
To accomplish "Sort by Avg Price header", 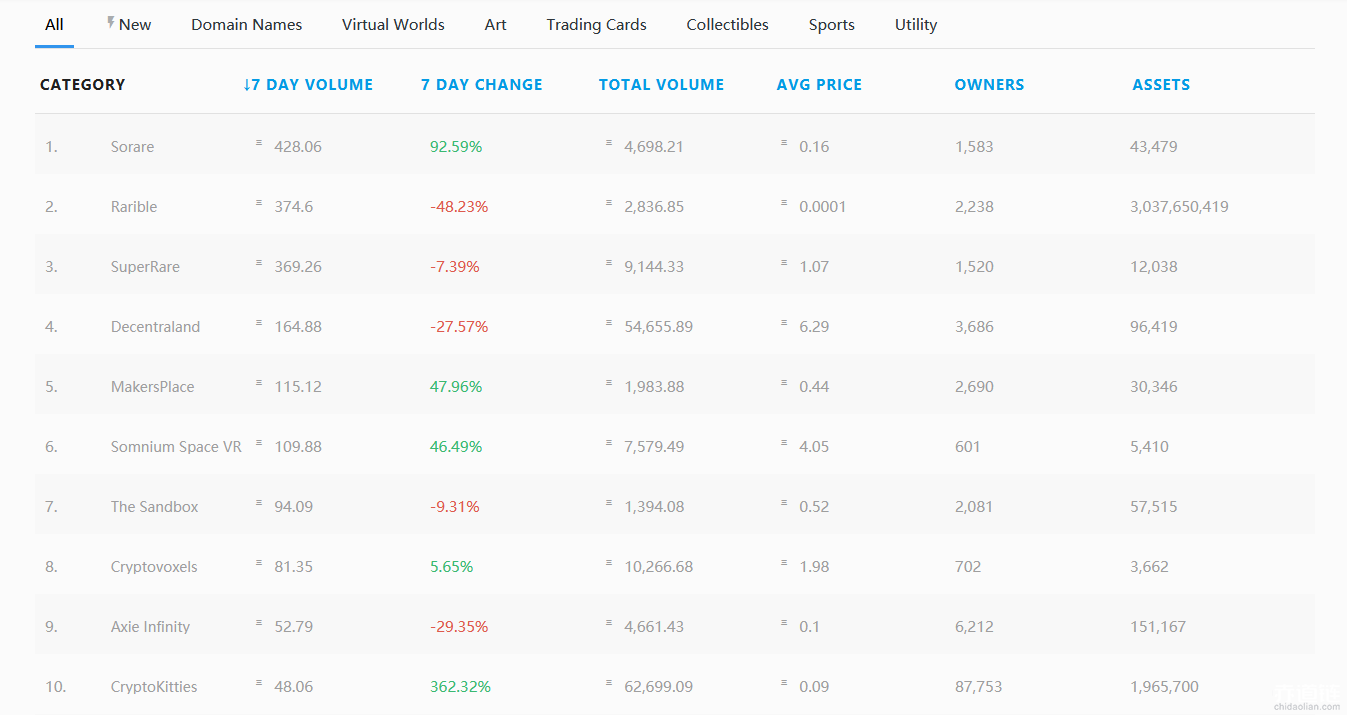I will (819, 85).
